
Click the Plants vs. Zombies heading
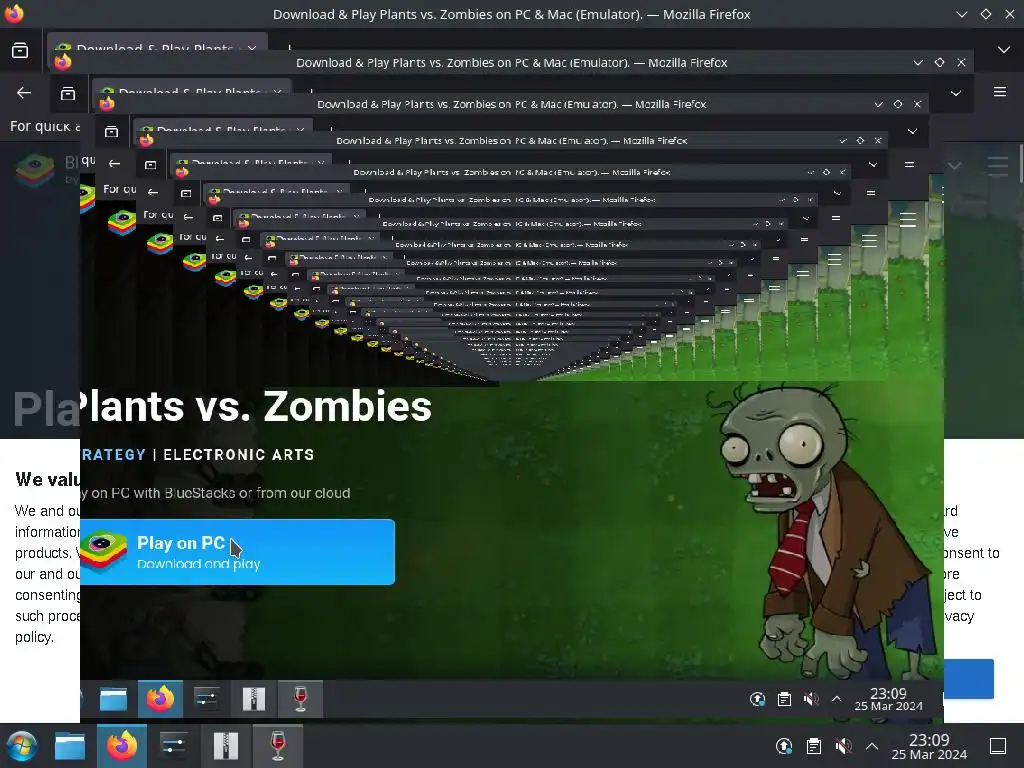255,406
